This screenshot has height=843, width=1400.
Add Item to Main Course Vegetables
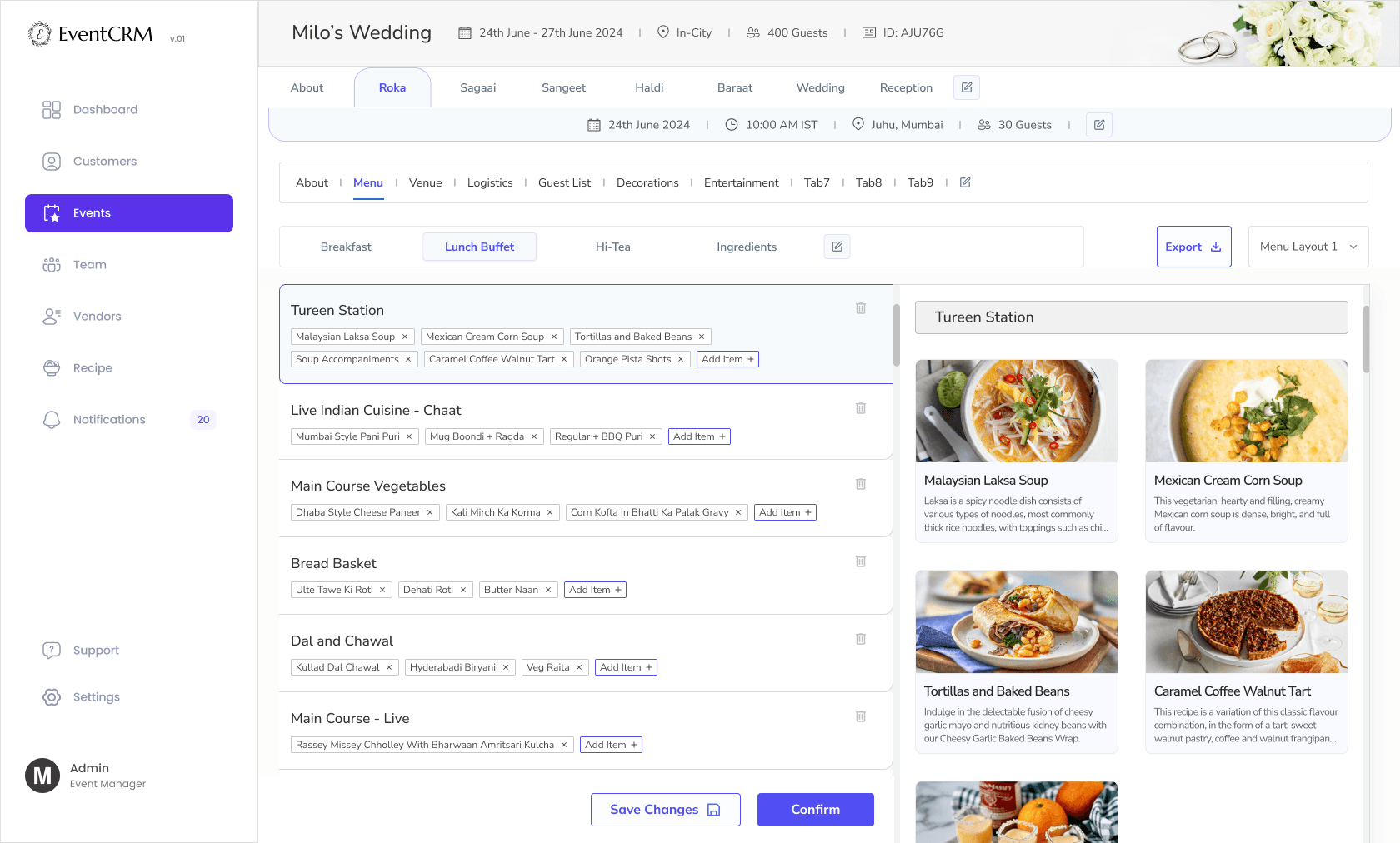pos(785,512)
